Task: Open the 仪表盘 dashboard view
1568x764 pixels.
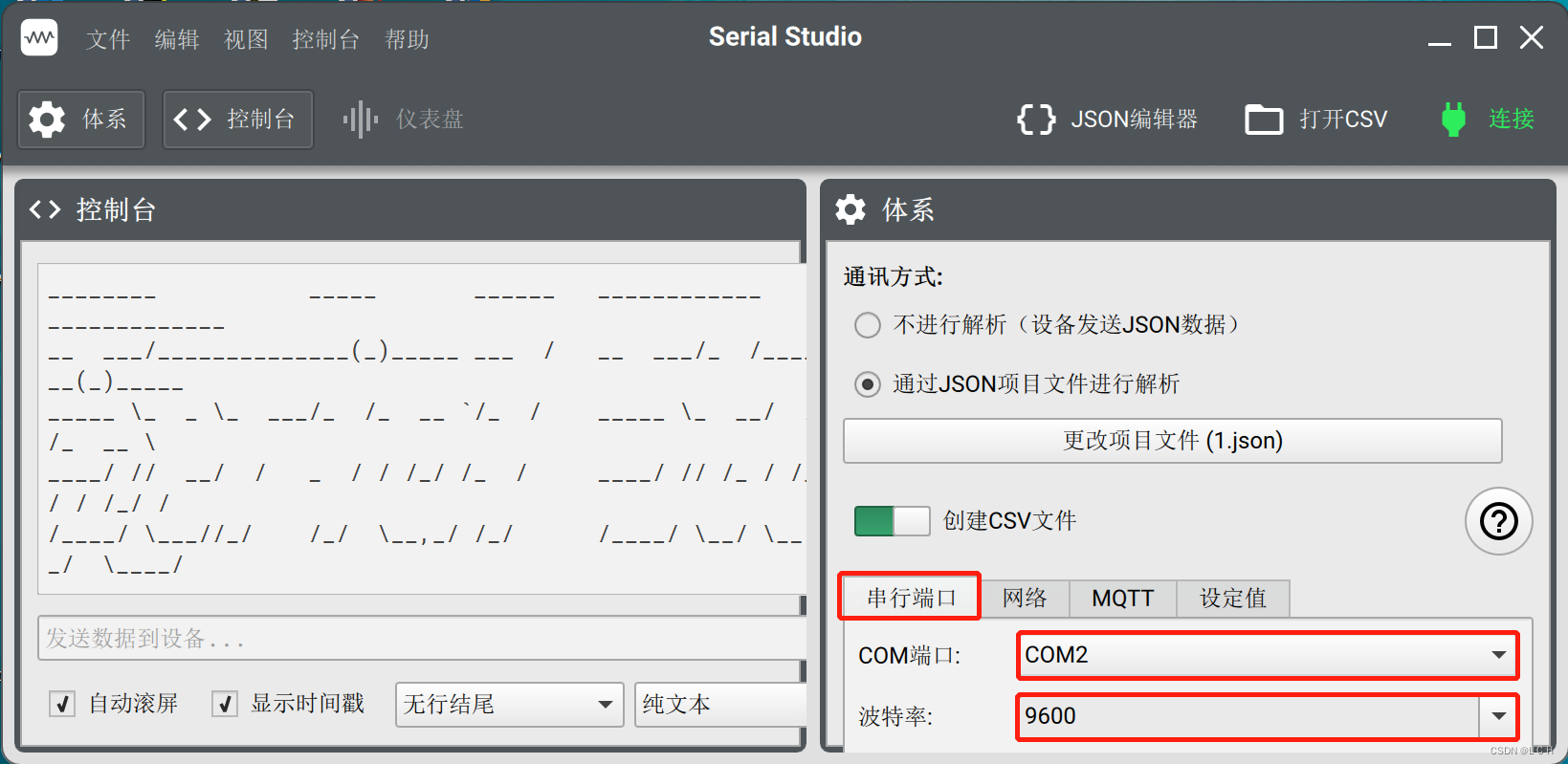Action: 403,120
